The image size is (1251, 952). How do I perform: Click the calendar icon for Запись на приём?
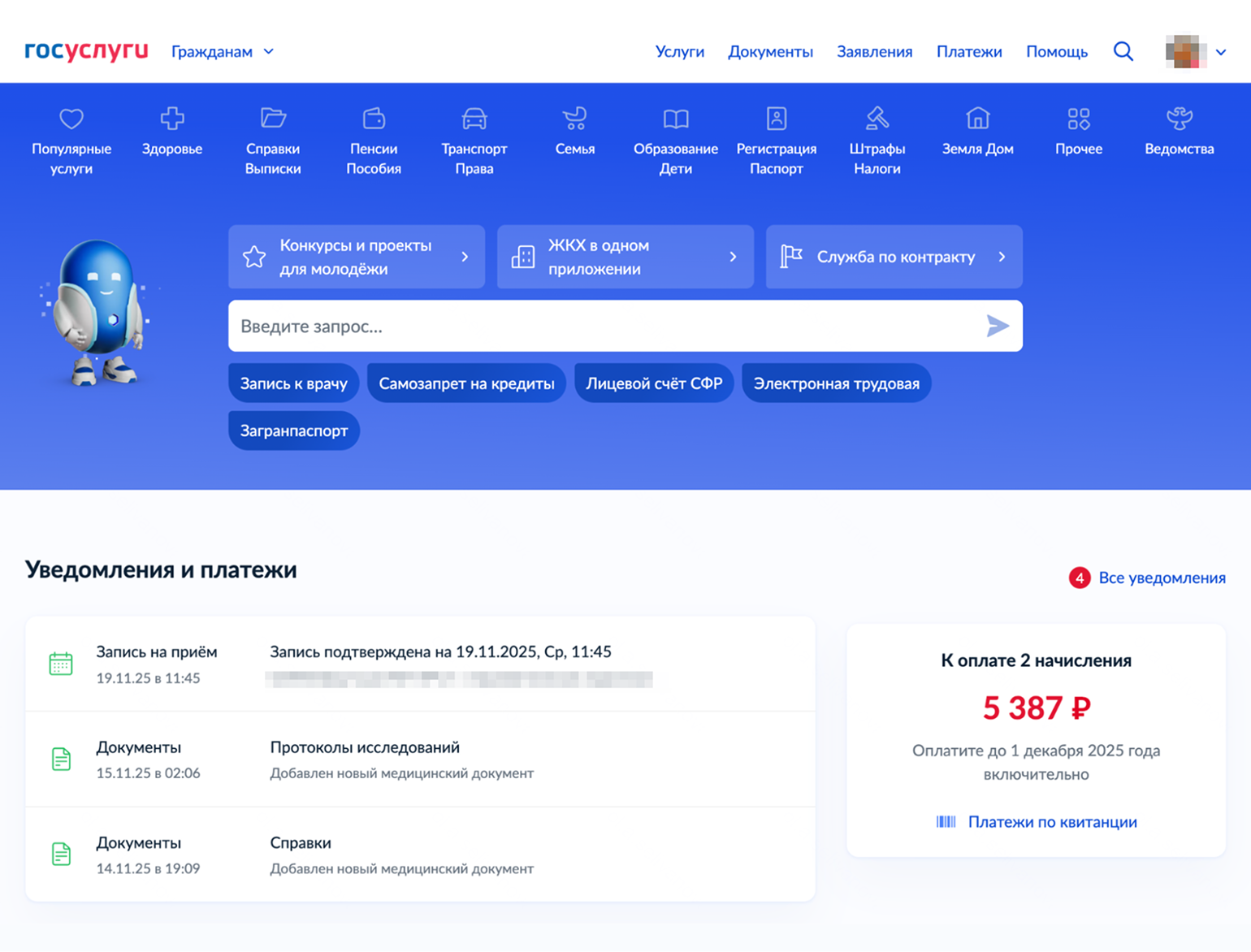pyautogui.click(x=61, y=664)
